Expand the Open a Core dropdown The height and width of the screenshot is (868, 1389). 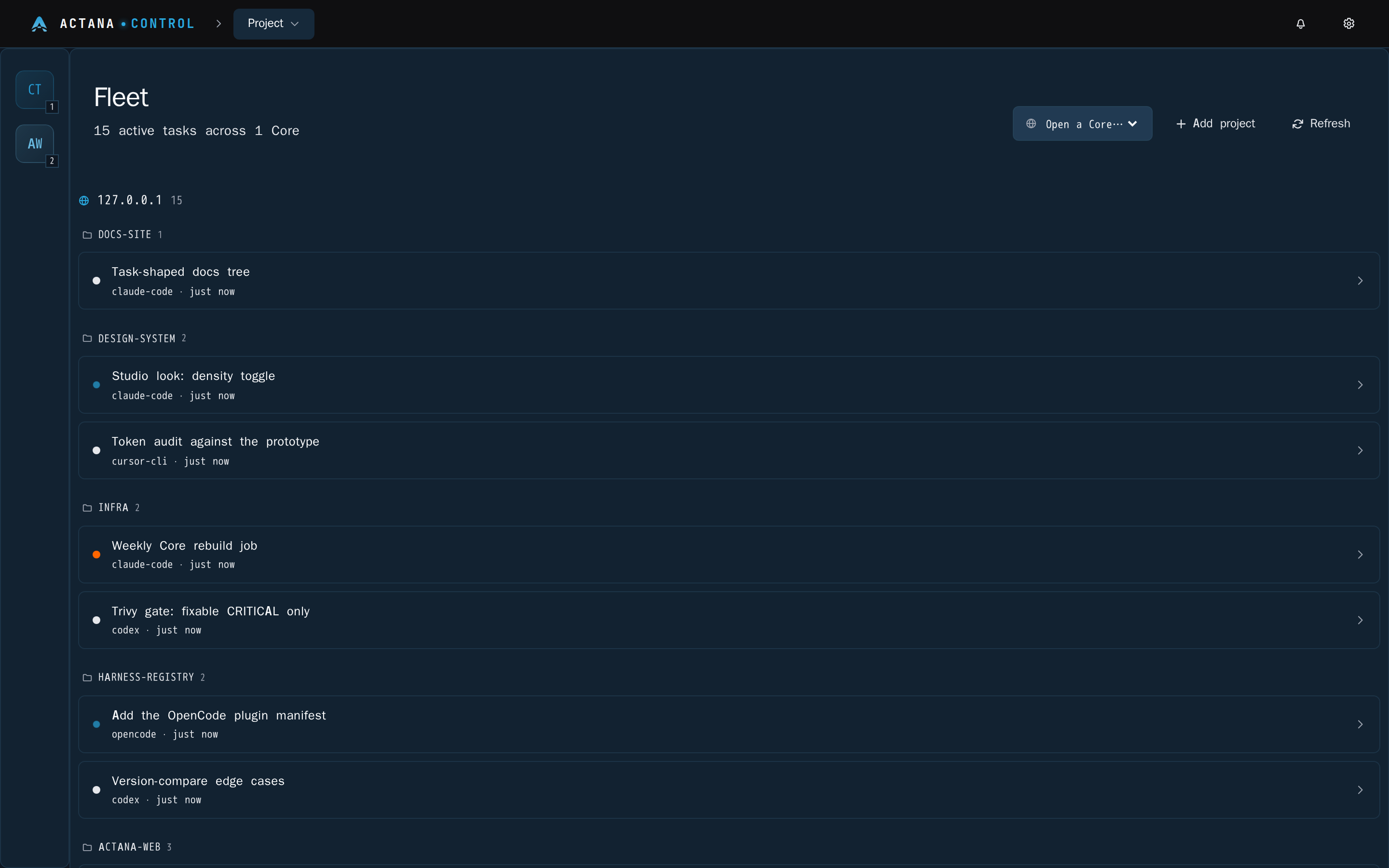click(x=1082, y=123)
